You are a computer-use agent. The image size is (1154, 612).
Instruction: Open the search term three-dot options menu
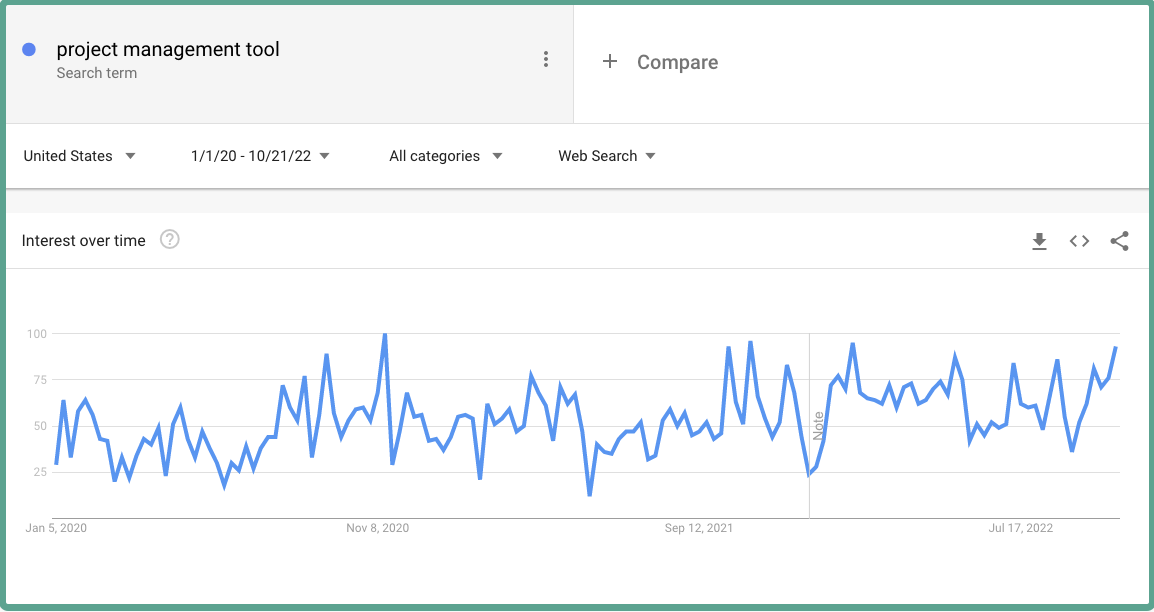(545, 60)
